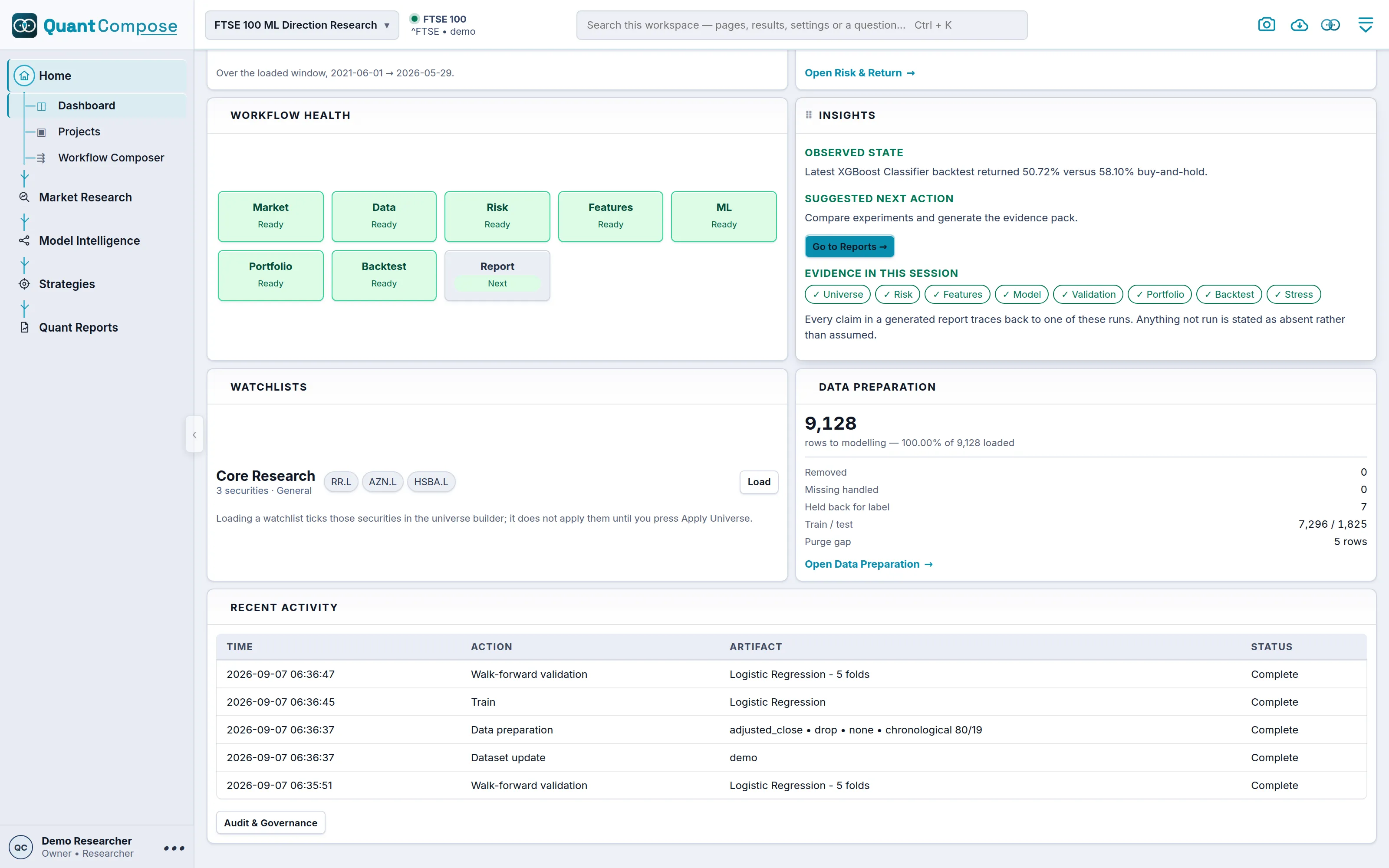Click the RR.L ticker chip

point(341,482)
